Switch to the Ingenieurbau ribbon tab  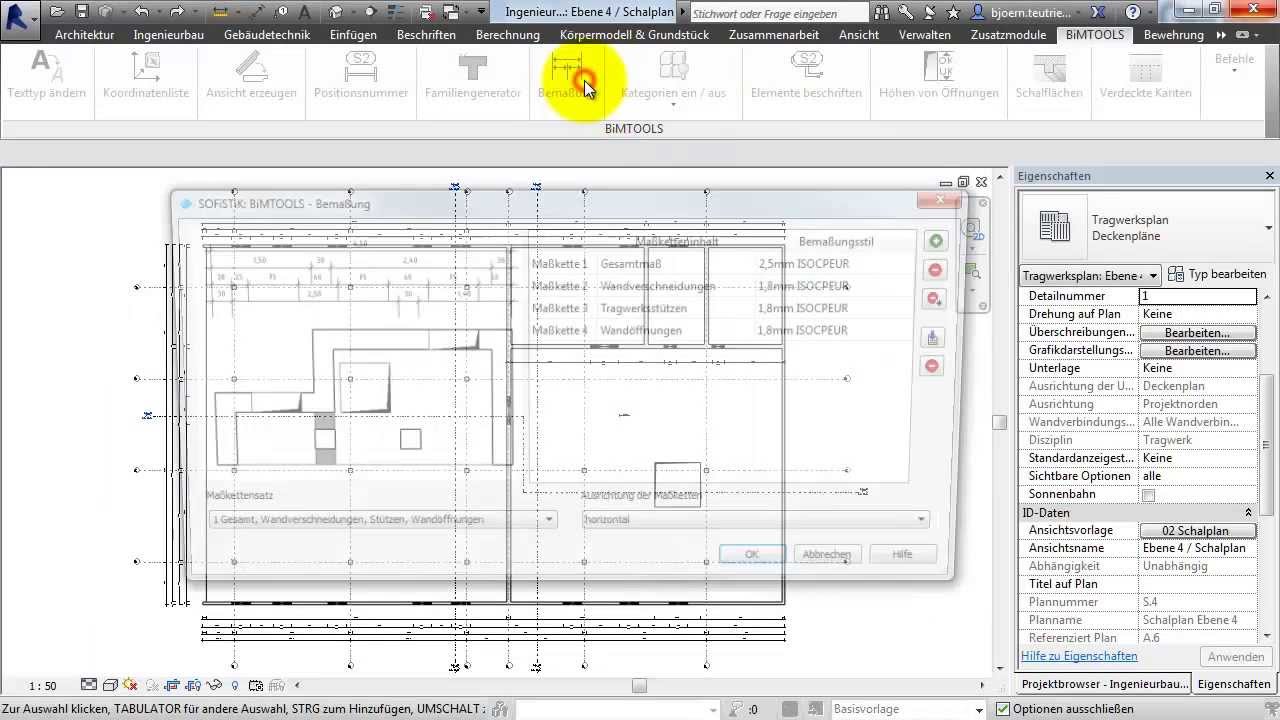click(x=168, y=34)
